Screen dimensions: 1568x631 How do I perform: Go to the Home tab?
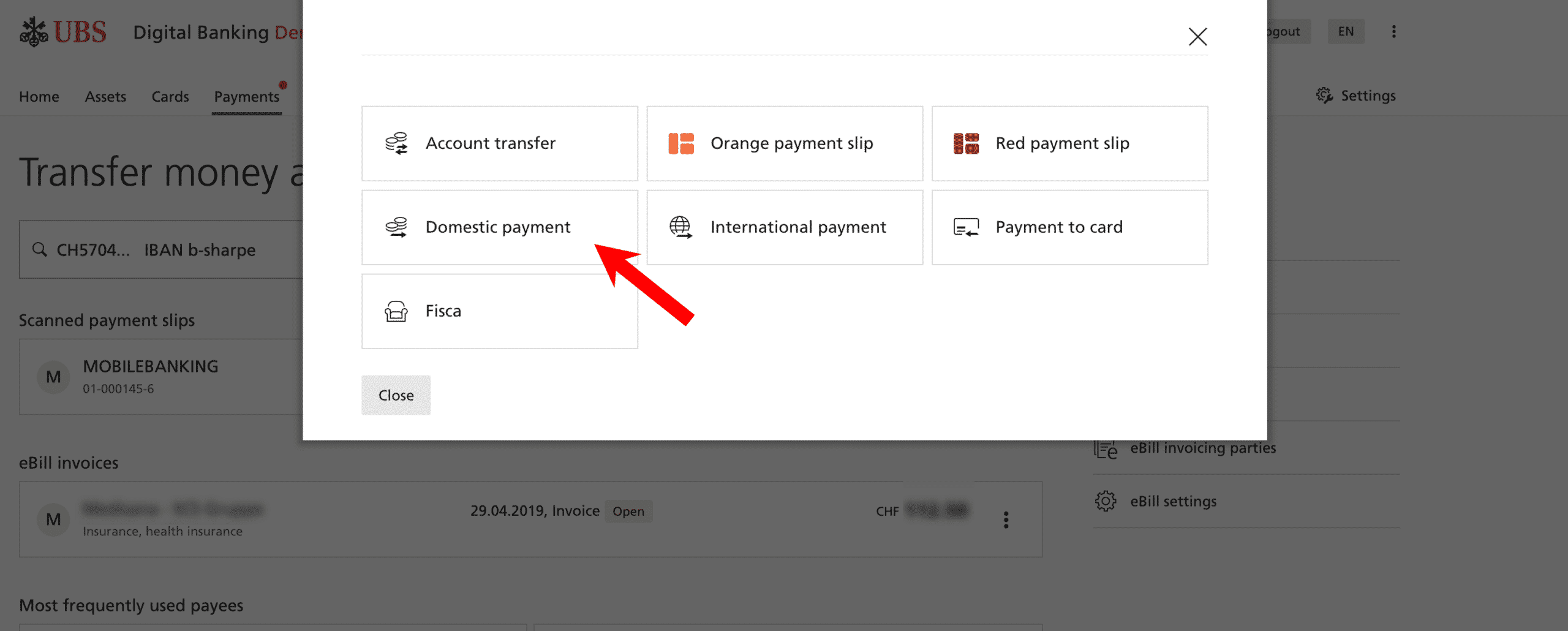(39, 97)
